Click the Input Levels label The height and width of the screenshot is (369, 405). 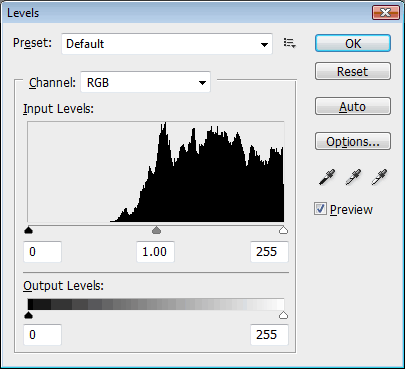pos(58,109)
